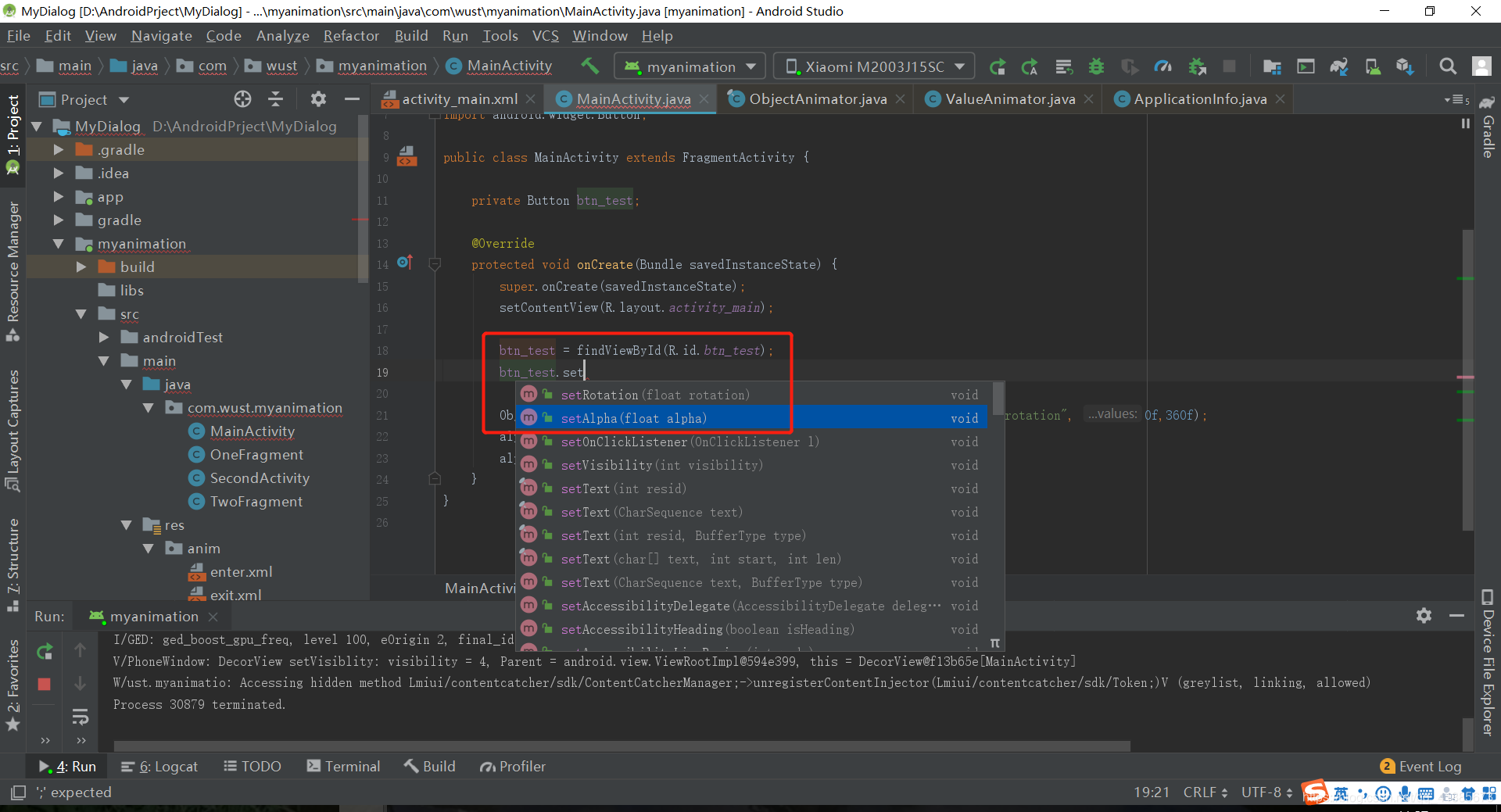Click Sync Project with Gradle Files icon
Viewport: 1501px width, 812px height.
click(1339, 67)
